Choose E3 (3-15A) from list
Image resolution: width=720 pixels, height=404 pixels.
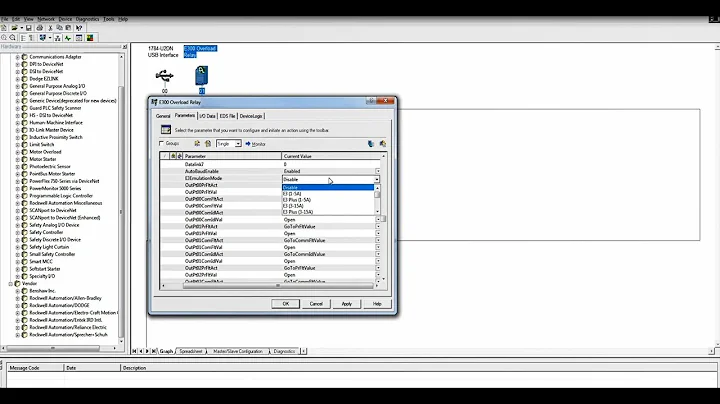point(293,206)
